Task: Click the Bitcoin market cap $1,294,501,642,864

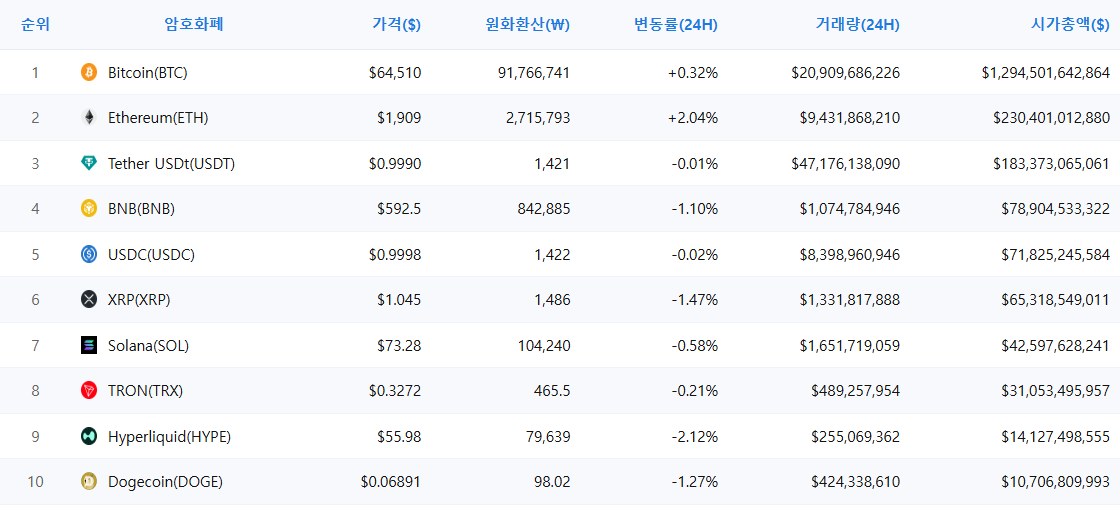Action: tap(1046, 72)
